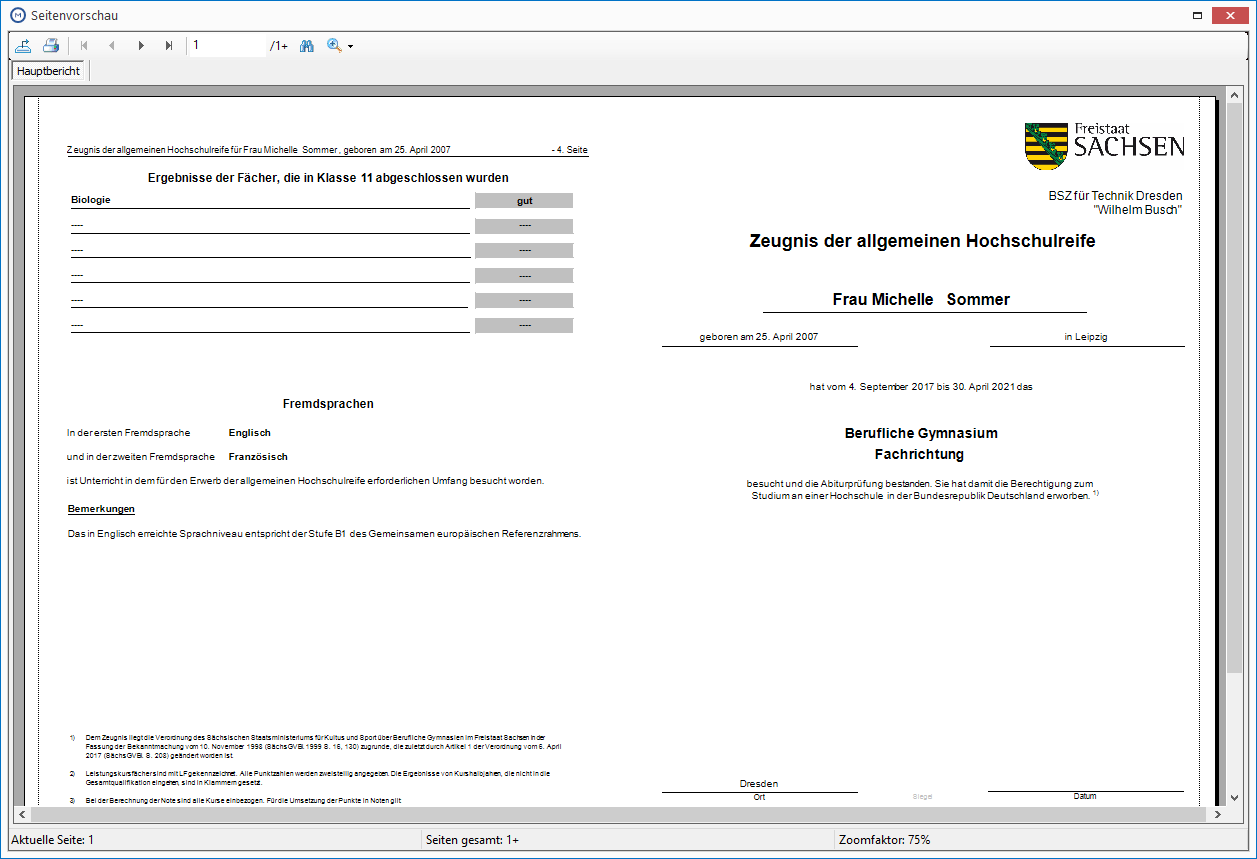Go to the previous page

112,45
